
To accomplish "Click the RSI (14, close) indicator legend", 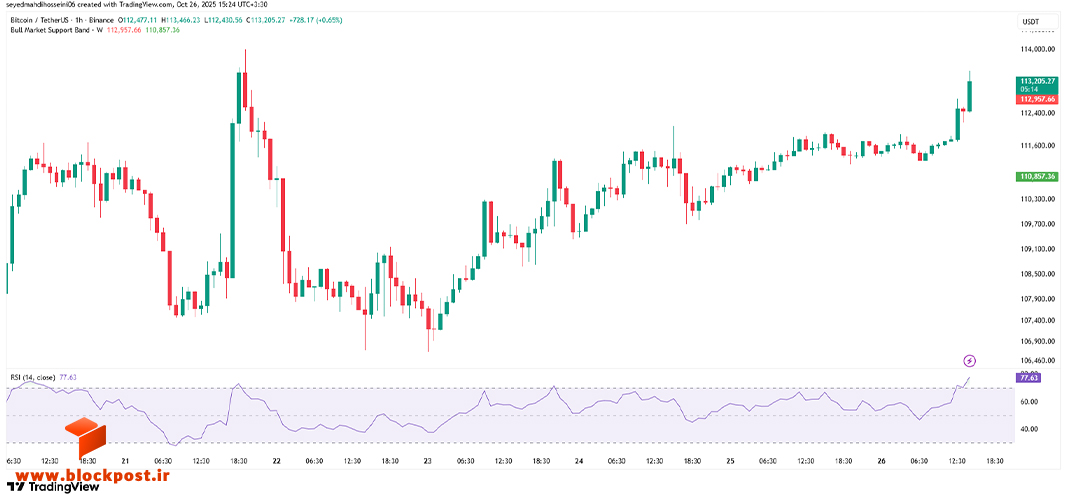I will (x=33, y=377).
